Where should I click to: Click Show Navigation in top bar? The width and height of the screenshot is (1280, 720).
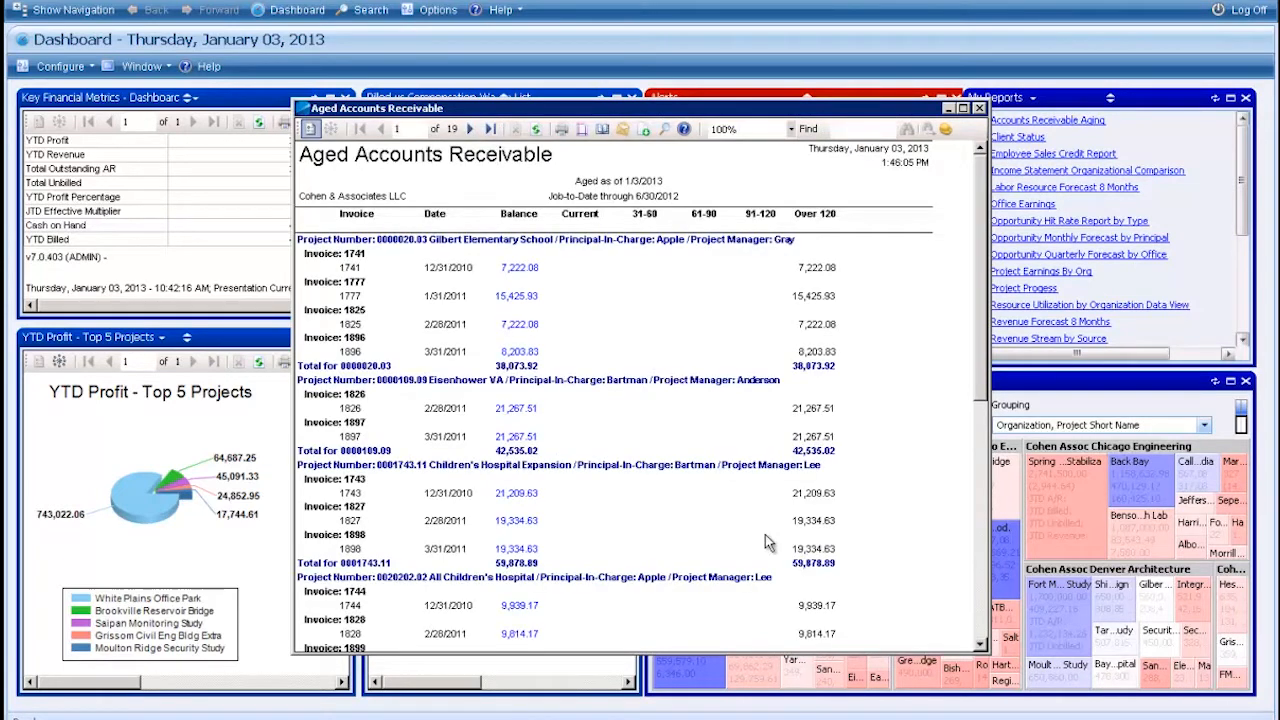[63, 10]
